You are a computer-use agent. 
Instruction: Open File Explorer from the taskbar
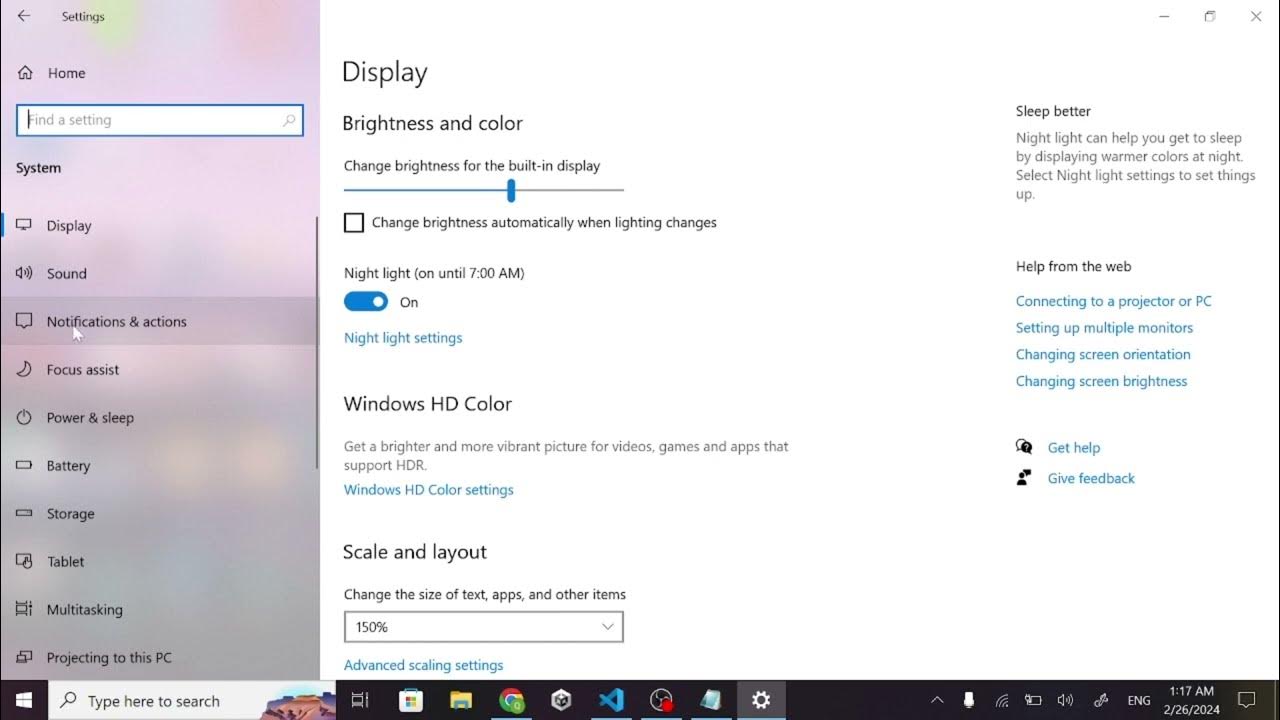460,700
